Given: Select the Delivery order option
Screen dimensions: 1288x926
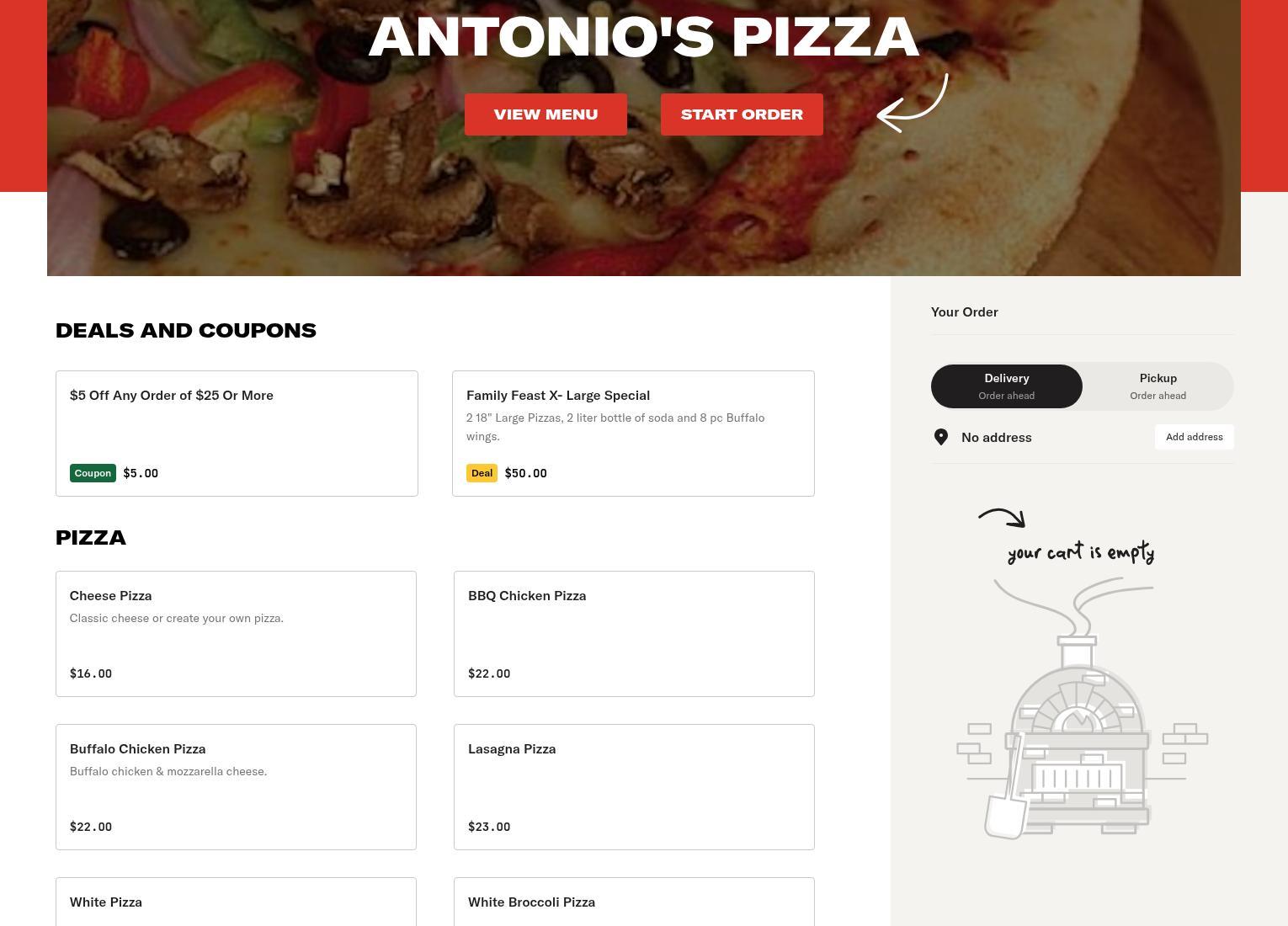Looking at the screenshot, I should click(x=1007, y=386).
